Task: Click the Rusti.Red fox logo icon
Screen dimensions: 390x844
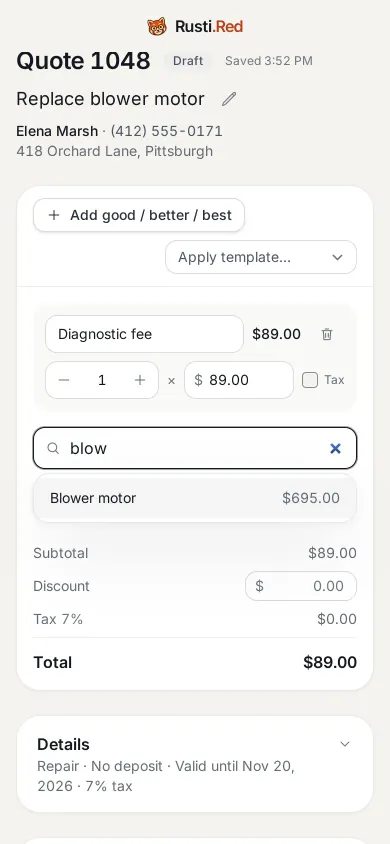Action: click(157, 26)
